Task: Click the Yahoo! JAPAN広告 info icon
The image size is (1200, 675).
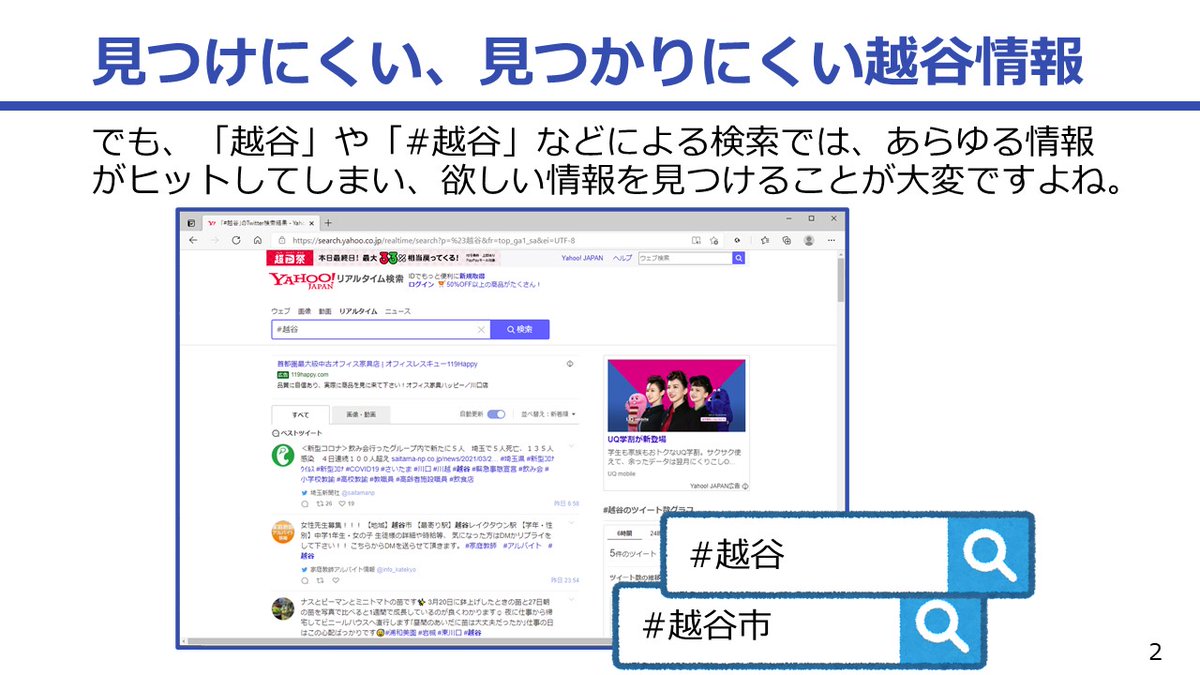Action: (x=743, y=485)
